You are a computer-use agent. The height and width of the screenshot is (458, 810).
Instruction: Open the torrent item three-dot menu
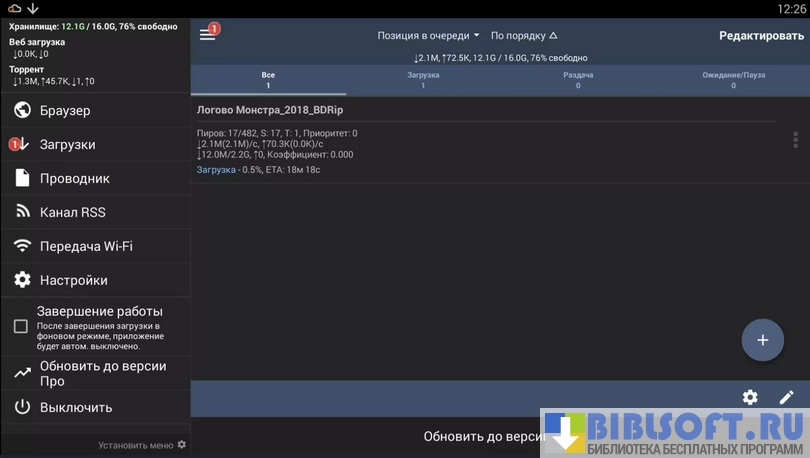click(795, 140)
